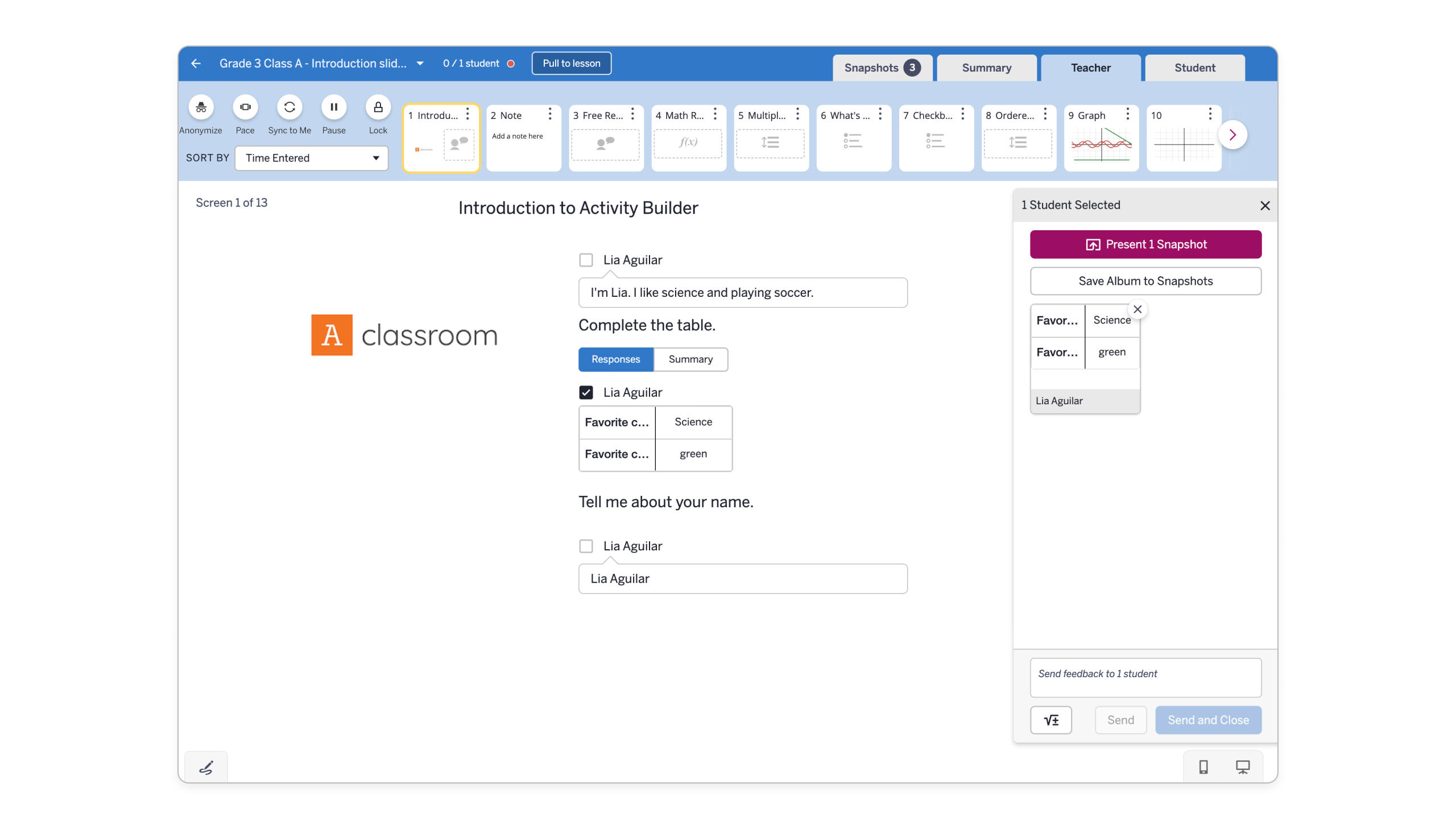The width and height of the screenshot is (1456, 829).
Task: Switch to the Summary tab
Action: pos(986,68)
